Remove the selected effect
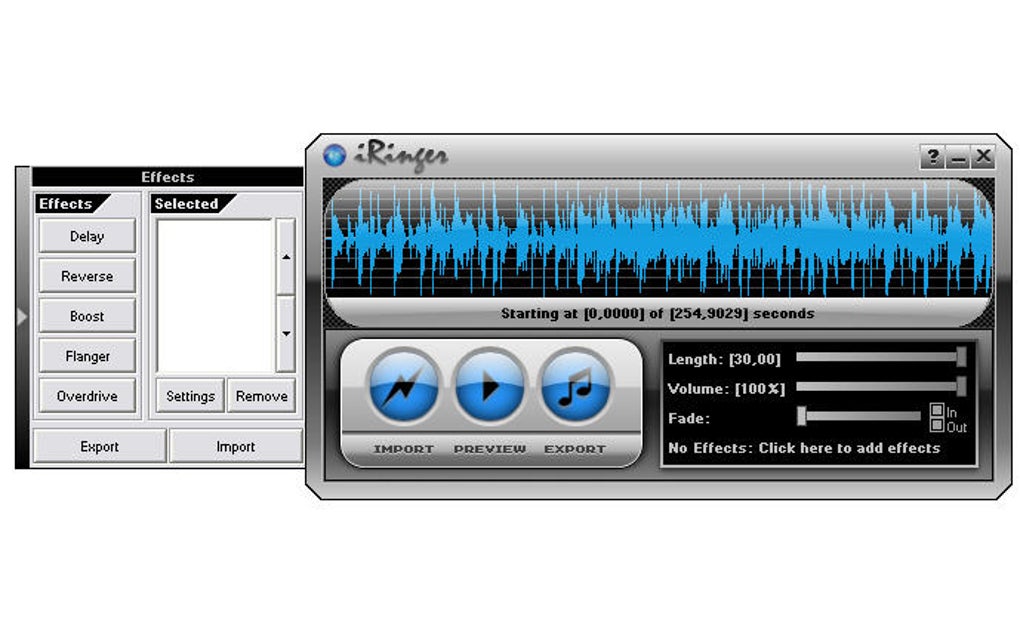1020x635 pixels. point(262,396)
